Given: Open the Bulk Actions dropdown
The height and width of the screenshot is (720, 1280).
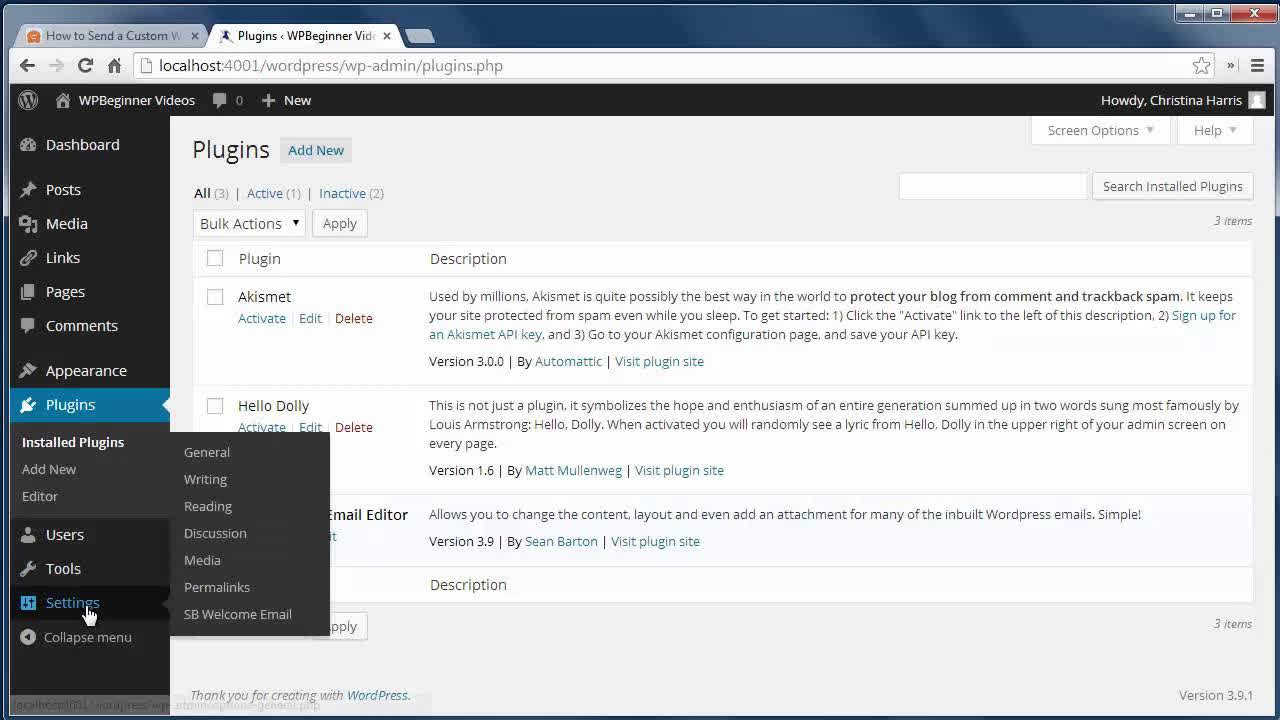Looking at the screenshot, I should (x=249, y=223).
